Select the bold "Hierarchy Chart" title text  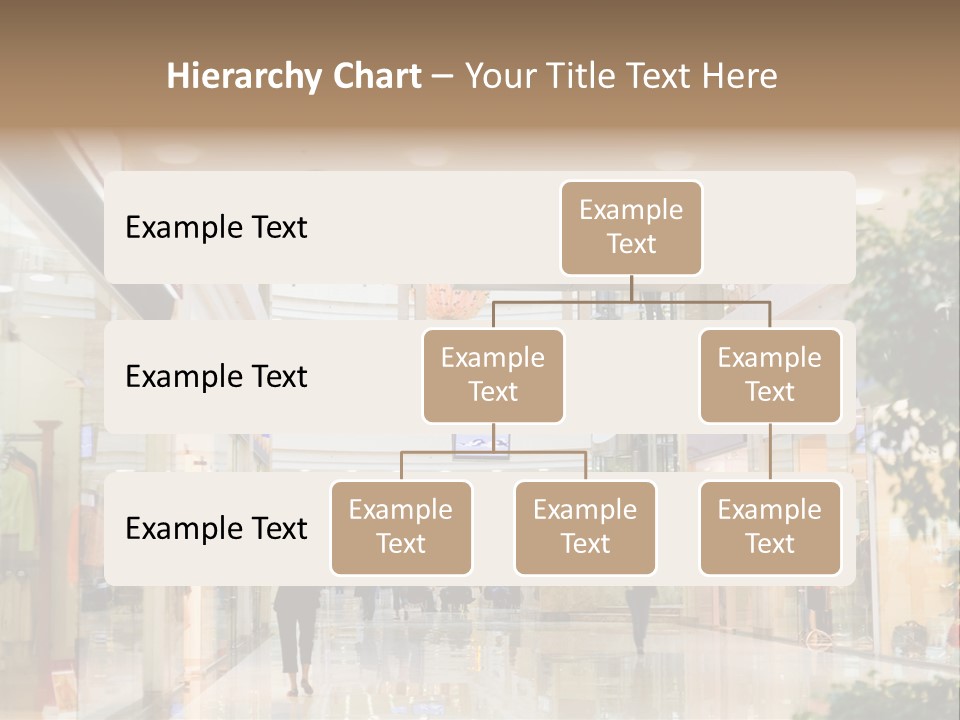point(293,77)
